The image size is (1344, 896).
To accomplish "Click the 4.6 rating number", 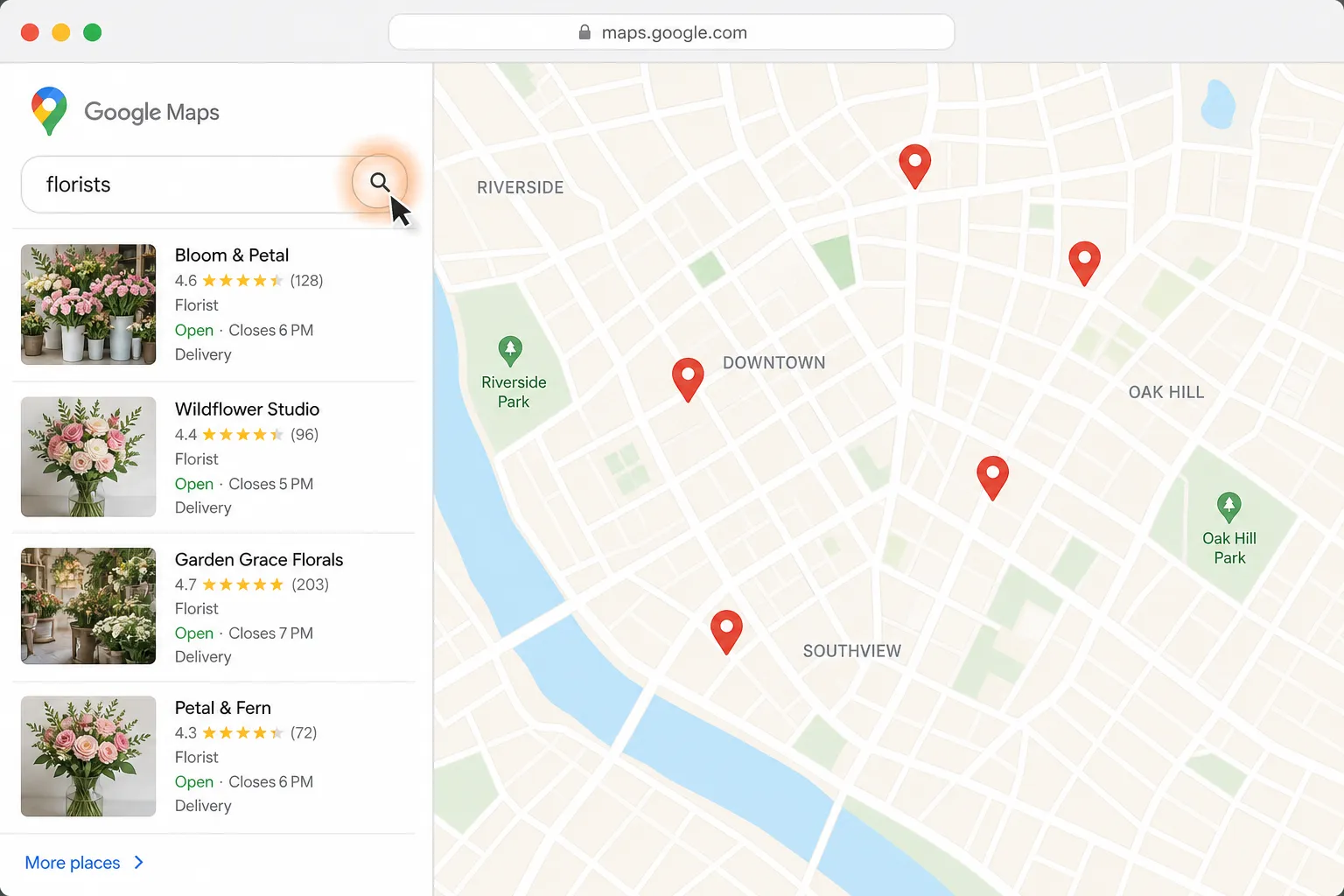I will (x=185, y=281).
